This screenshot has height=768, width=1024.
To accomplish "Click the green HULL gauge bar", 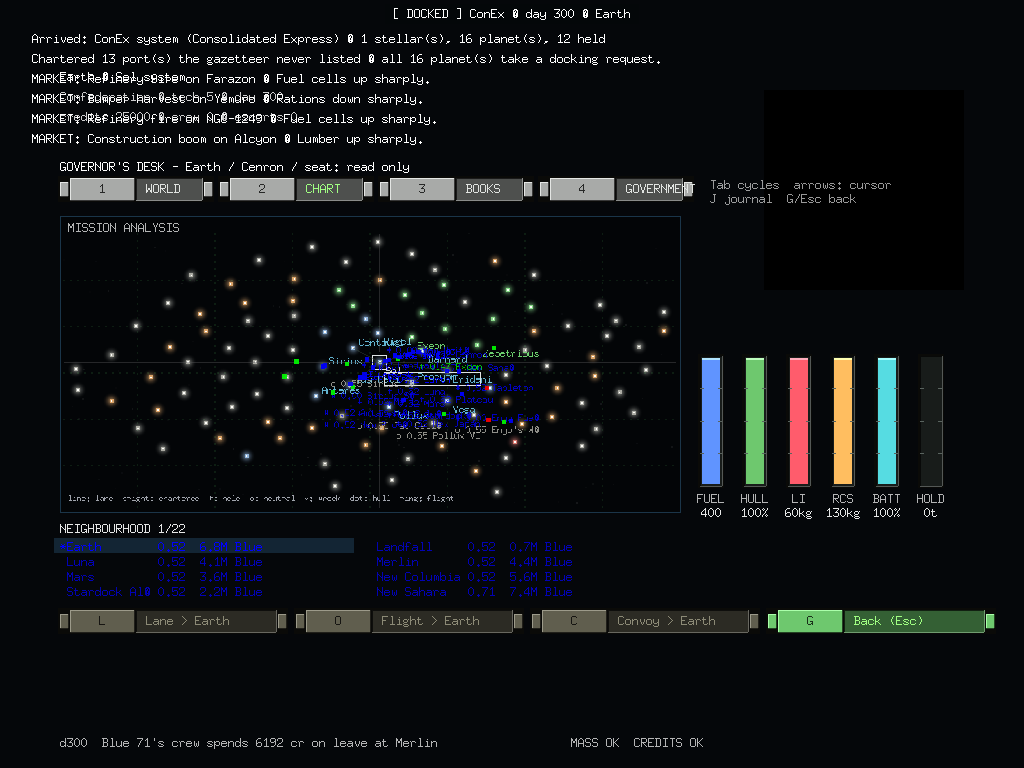I will 755,421.
